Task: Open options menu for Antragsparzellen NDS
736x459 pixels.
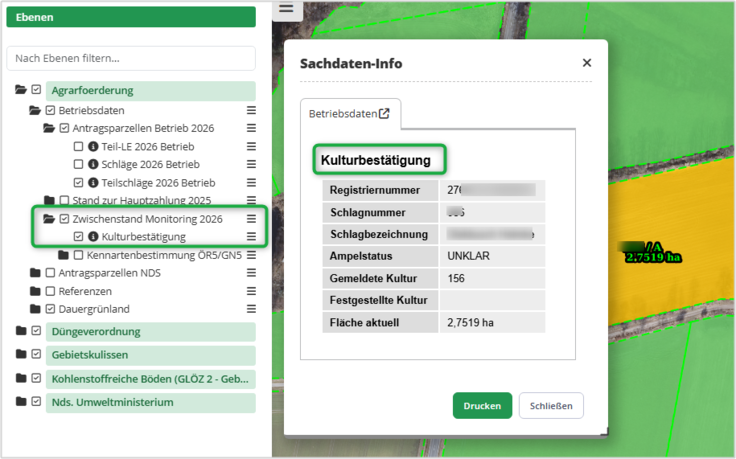Action: pos(251,273)
